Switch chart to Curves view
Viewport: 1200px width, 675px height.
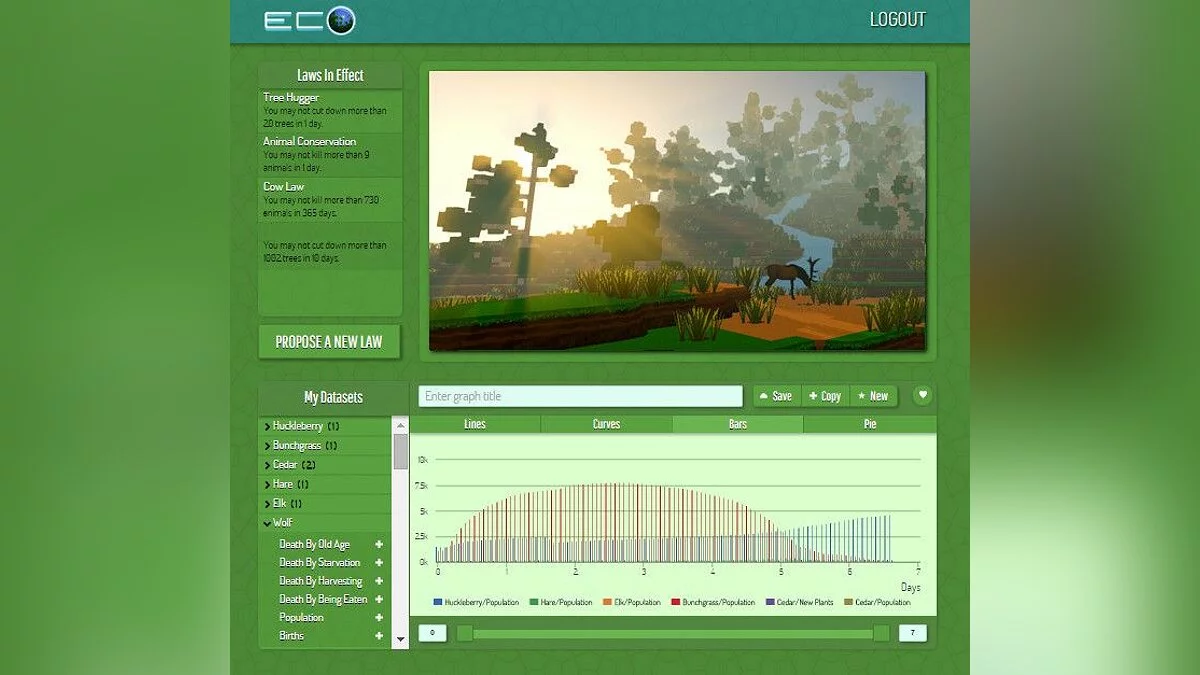(606, 424)
